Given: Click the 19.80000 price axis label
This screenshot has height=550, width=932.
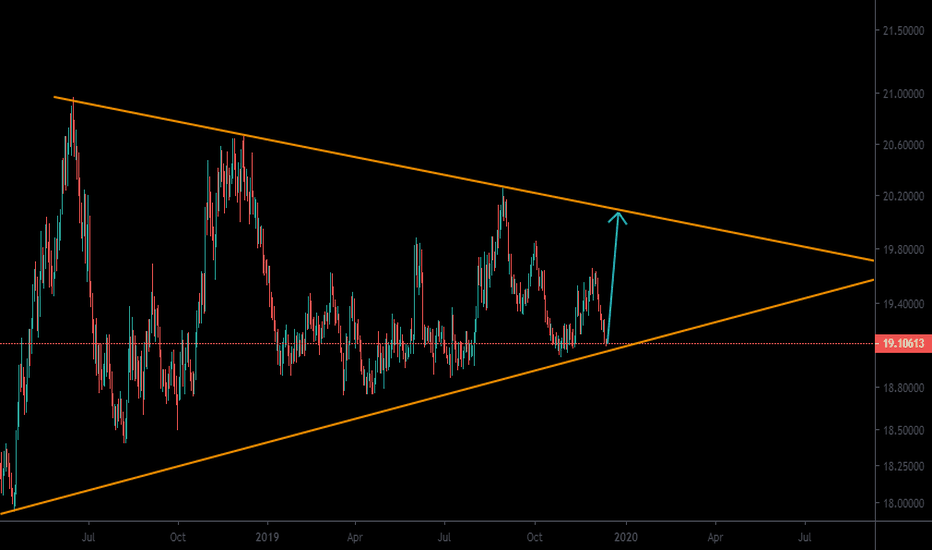Looking at the screenshot, I should [x=903, y=250].
